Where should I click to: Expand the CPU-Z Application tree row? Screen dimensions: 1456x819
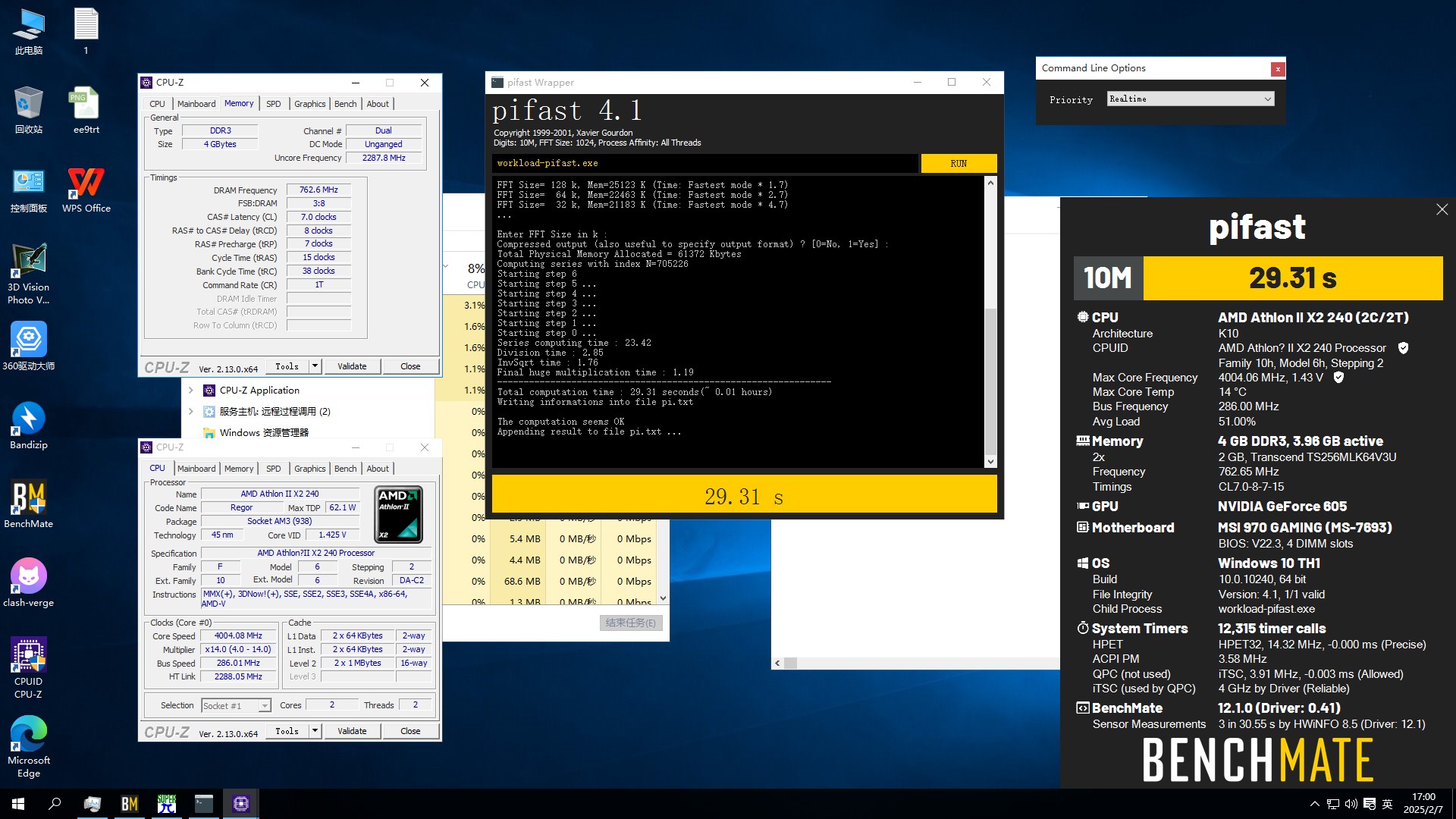(191, 391)
